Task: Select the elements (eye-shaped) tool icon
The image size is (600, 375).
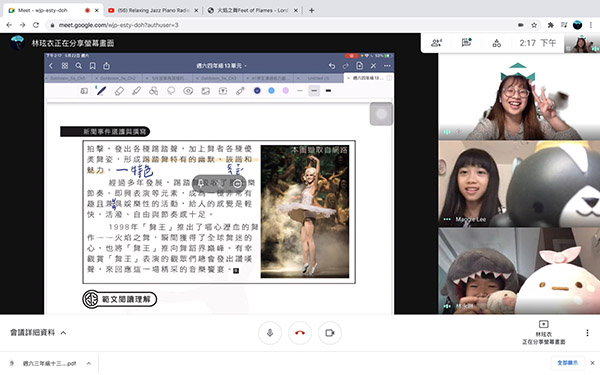Action: pos(188,91)
